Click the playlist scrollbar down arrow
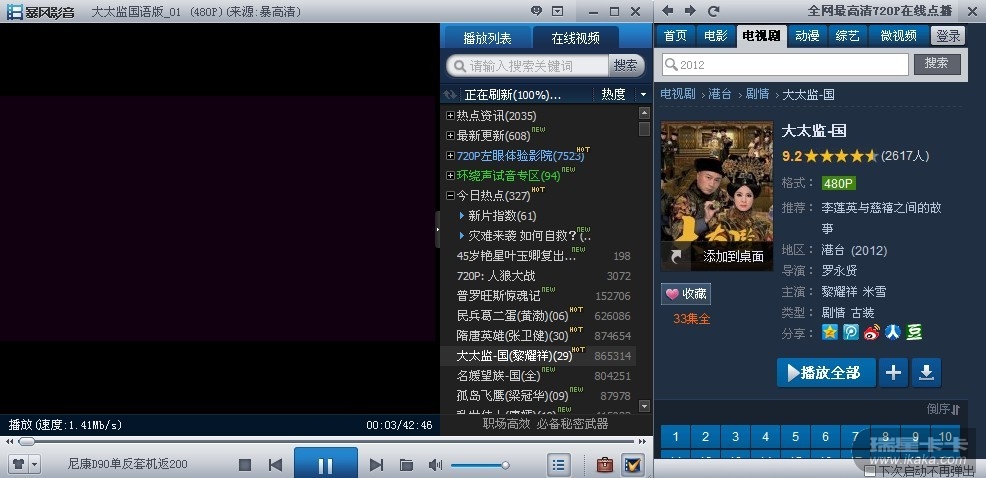Viewport: 986px width, 478px height. [x=644, y=406]
